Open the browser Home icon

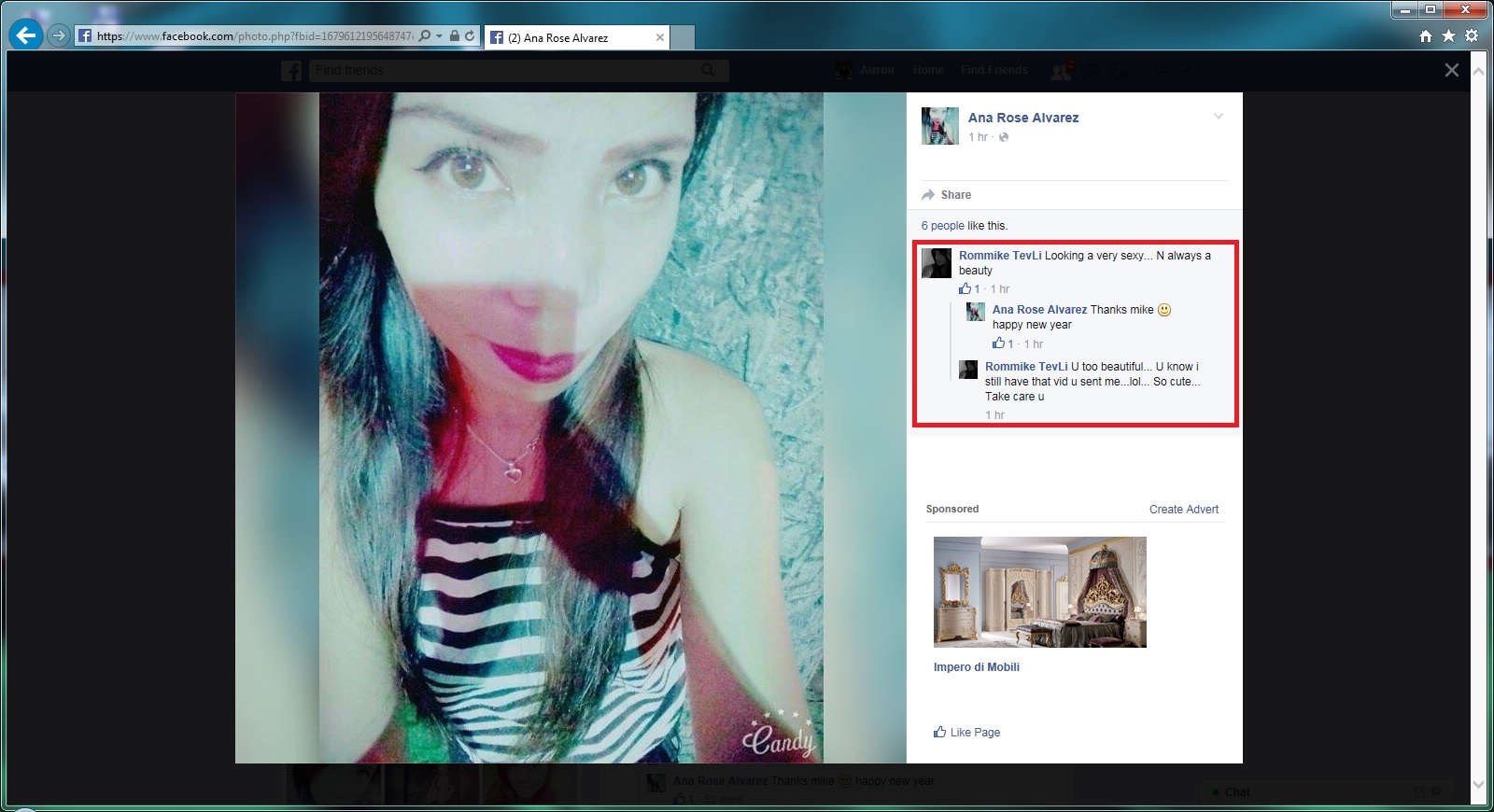(1426, 36)
